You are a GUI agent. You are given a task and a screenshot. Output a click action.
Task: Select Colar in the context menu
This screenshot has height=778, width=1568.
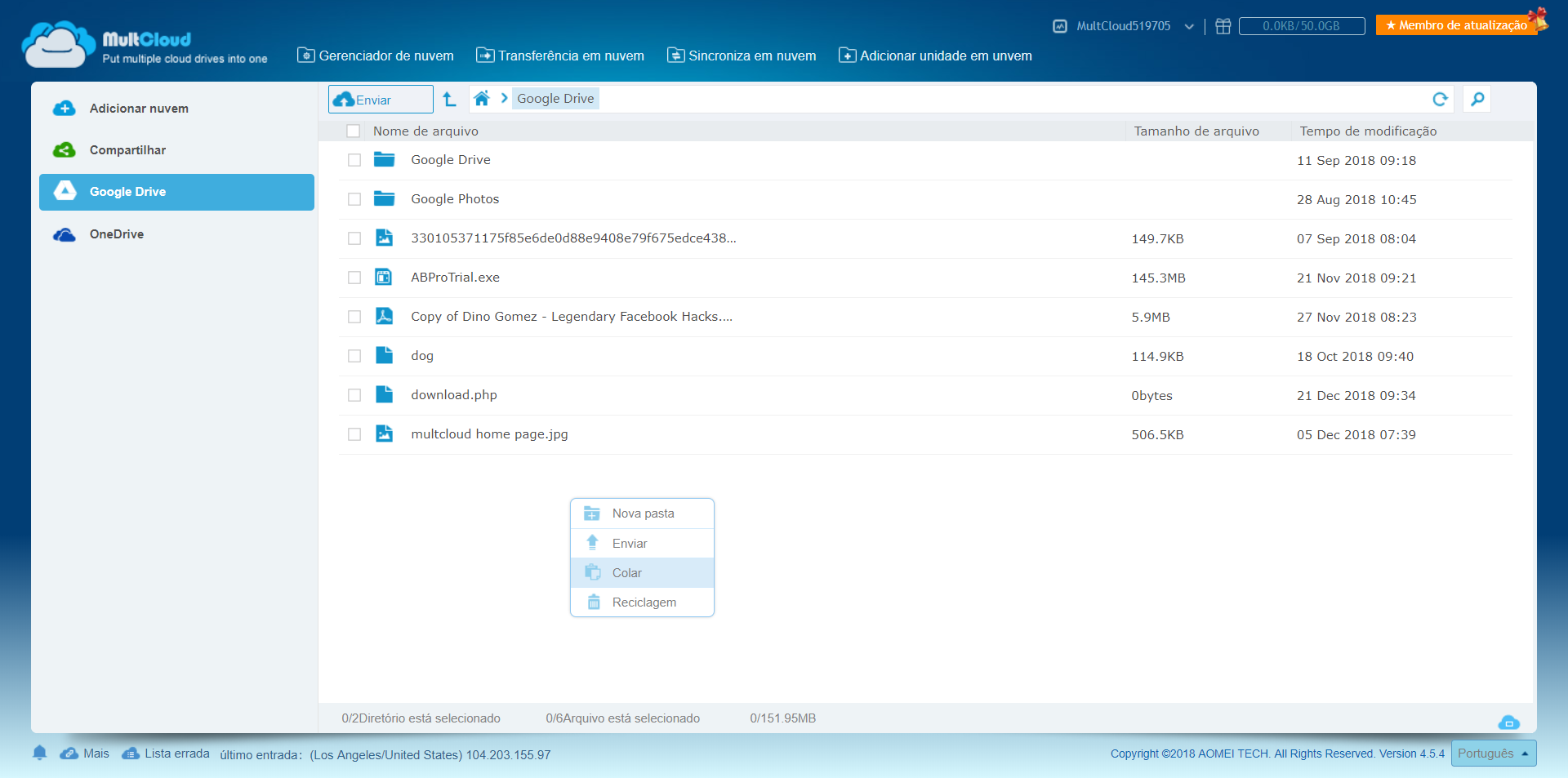click(642, 573)
